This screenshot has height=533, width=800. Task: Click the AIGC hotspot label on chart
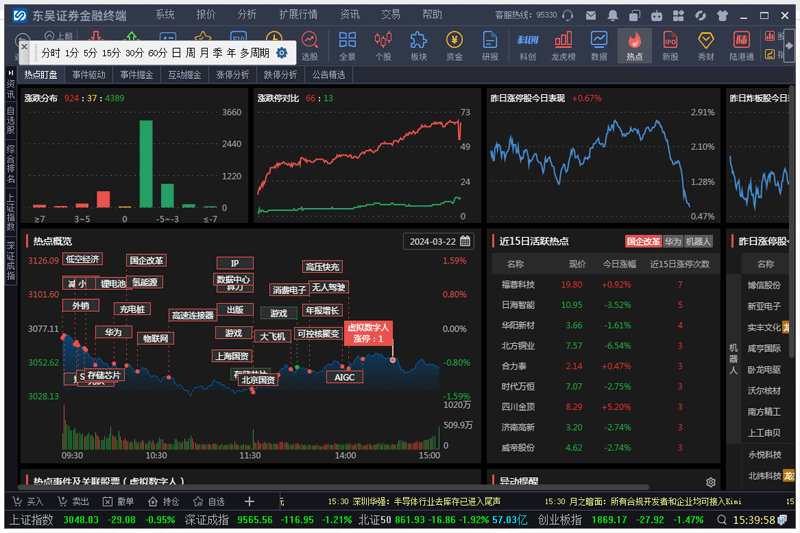click(x=344, y=377)
